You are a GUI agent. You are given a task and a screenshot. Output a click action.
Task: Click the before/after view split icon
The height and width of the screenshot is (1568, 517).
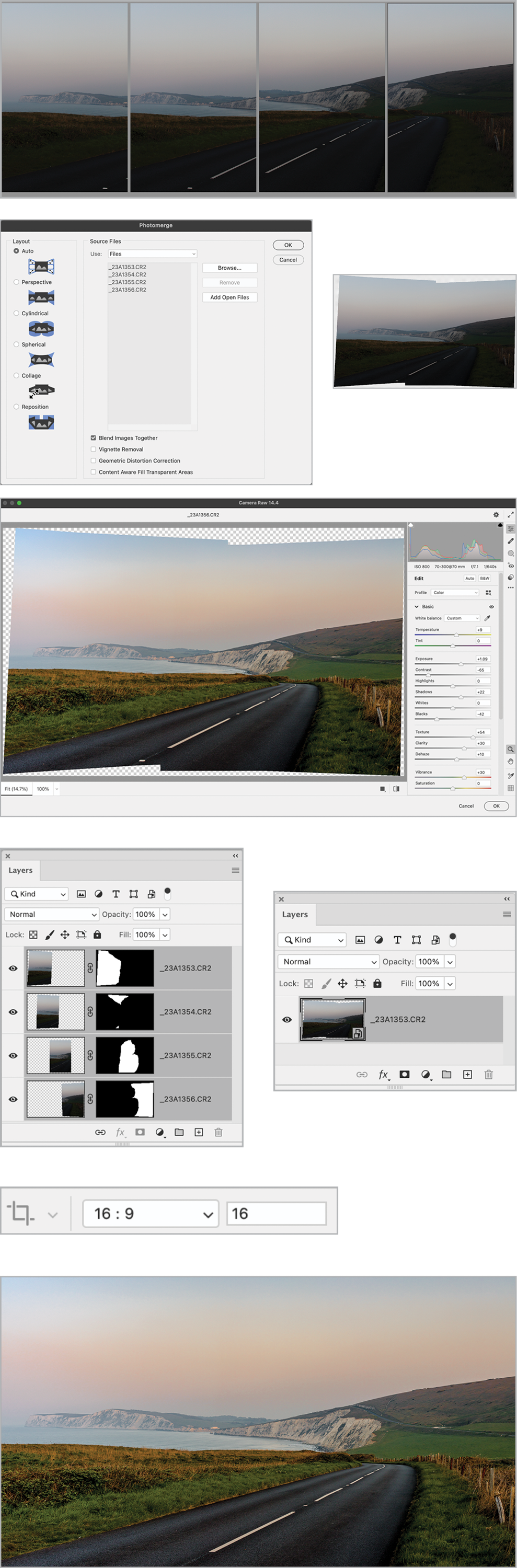pyautogui.click(x=396, y=789)
